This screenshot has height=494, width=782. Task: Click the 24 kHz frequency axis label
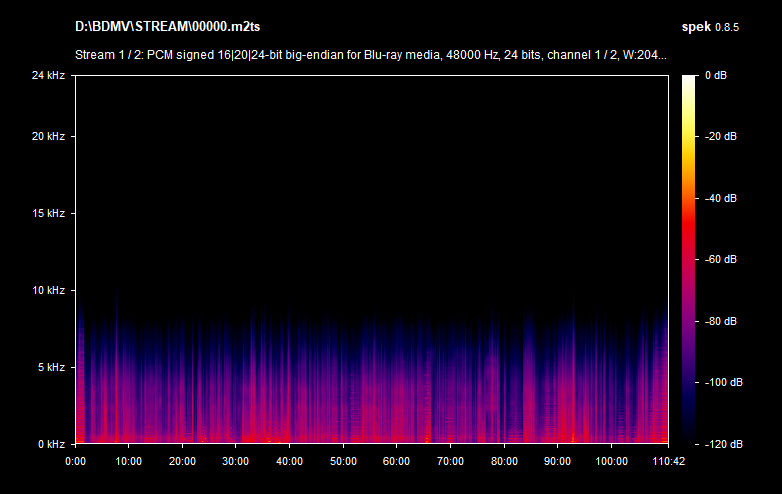pyautogui.click(x=48, y=75)
